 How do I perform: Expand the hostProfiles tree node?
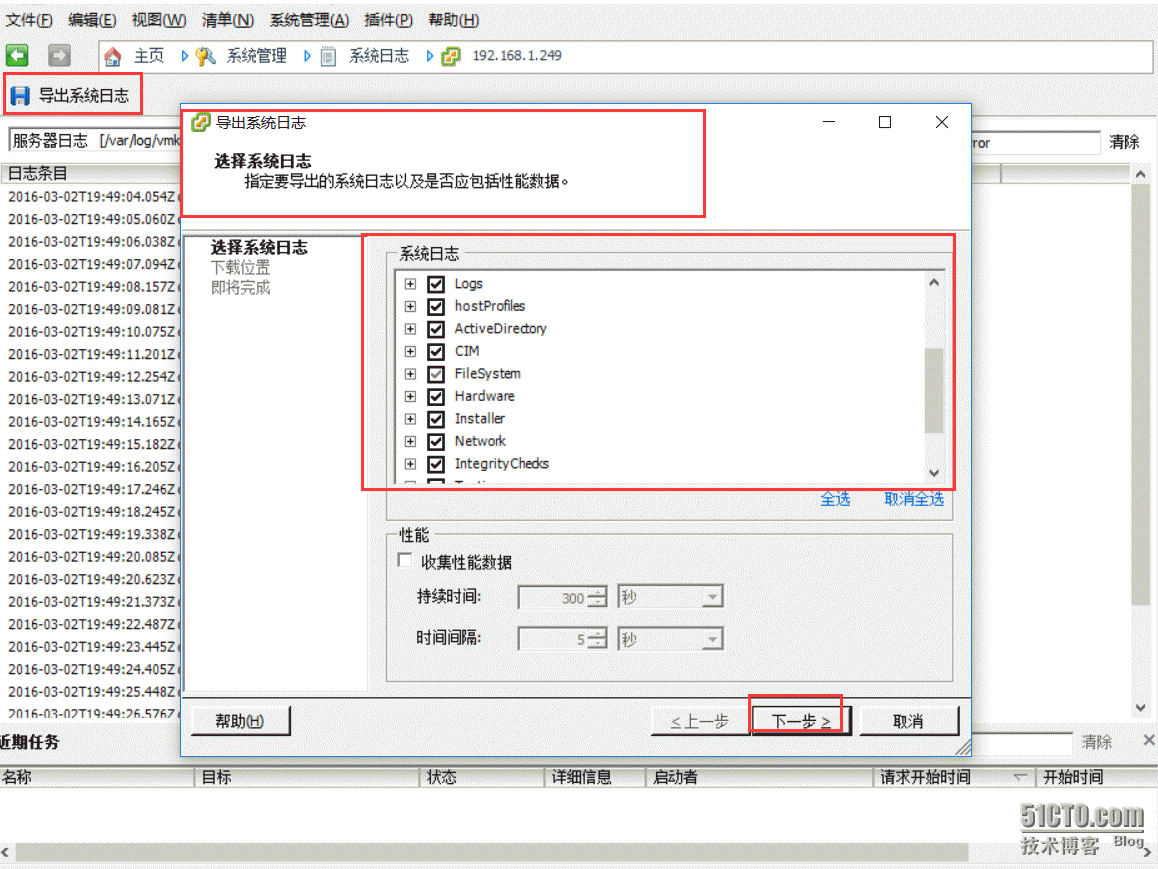(x=410, y=306)
